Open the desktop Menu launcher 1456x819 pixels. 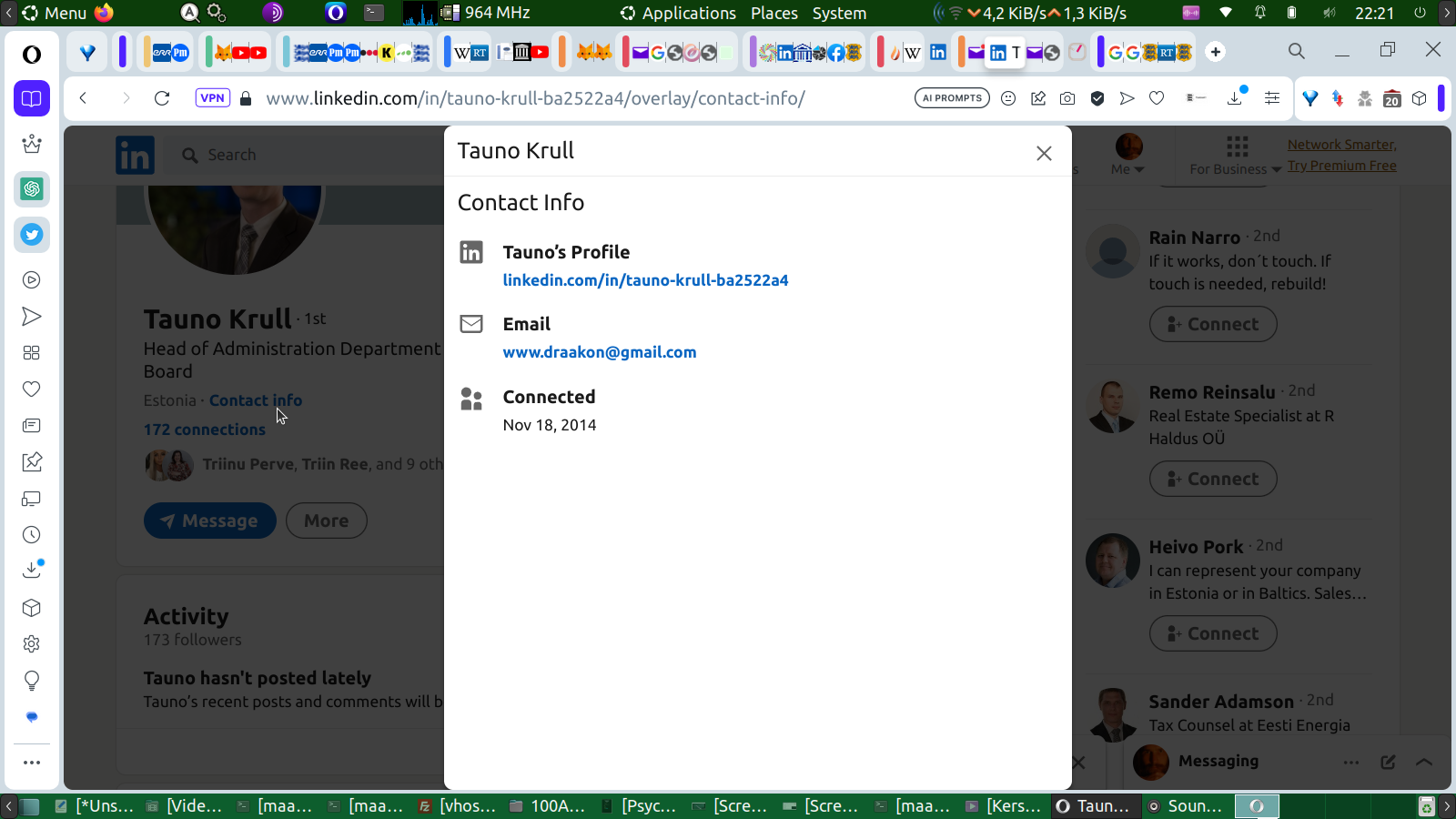tap(55, 13)
